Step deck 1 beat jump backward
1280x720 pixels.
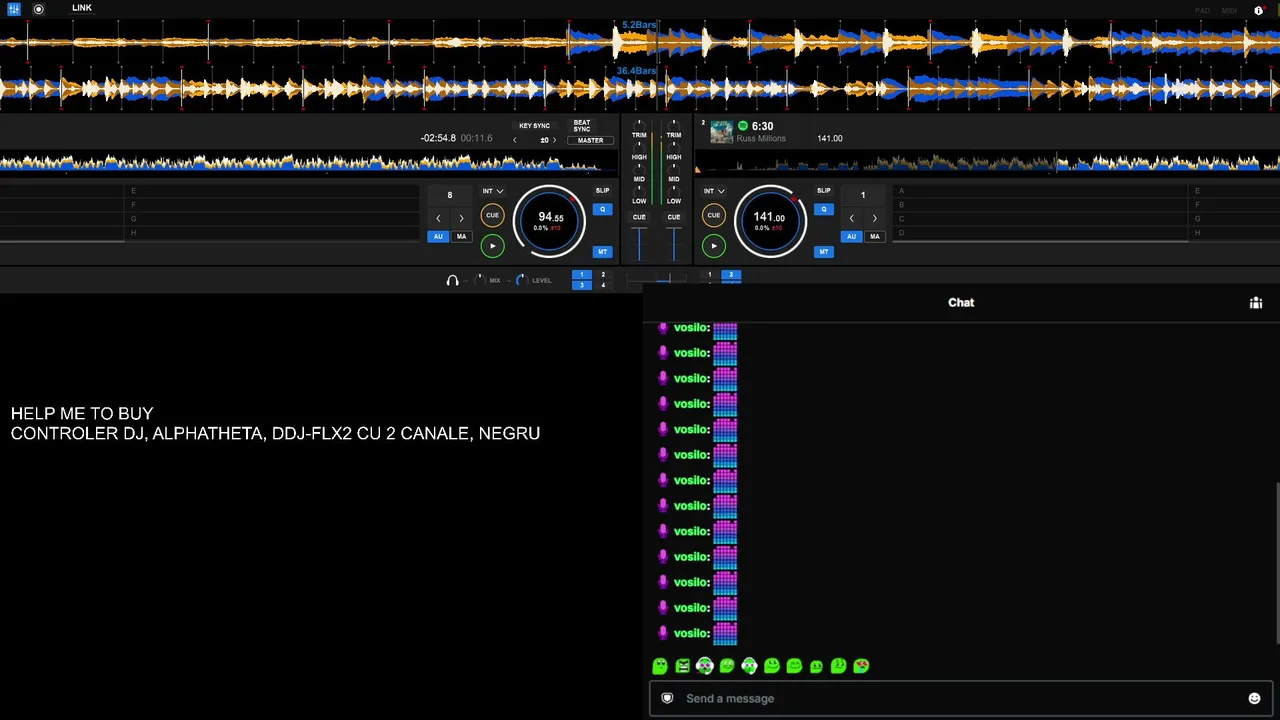[x=438, y=218]
